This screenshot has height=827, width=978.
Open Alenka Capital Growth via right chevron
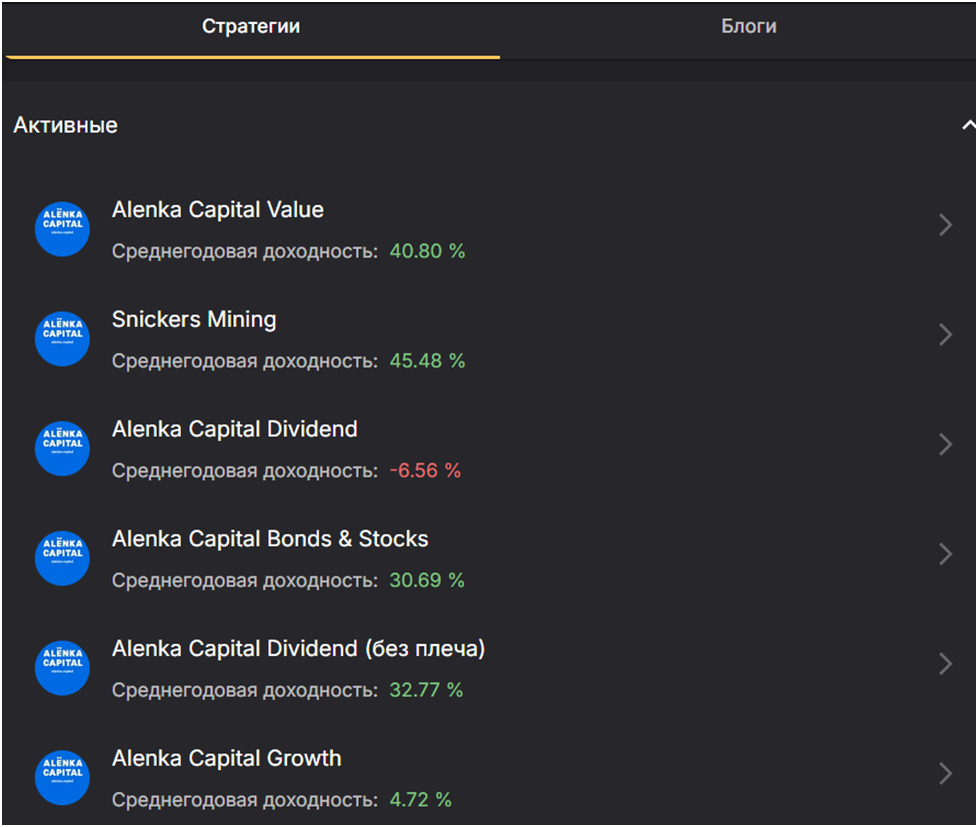(945, 774)
